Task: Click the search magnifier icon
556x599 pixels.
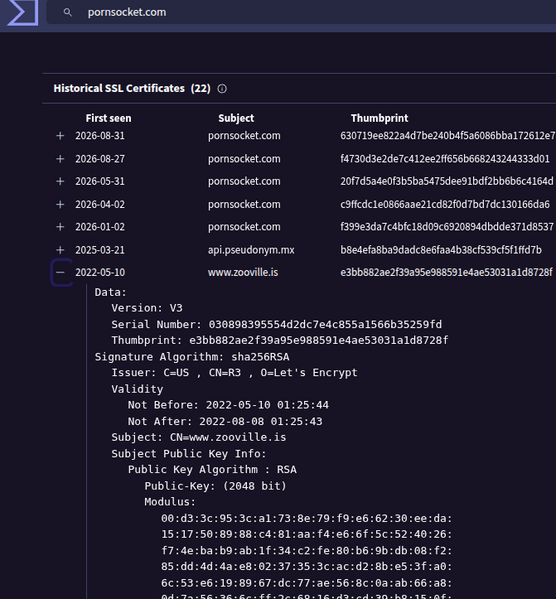Action: point(68,12)
